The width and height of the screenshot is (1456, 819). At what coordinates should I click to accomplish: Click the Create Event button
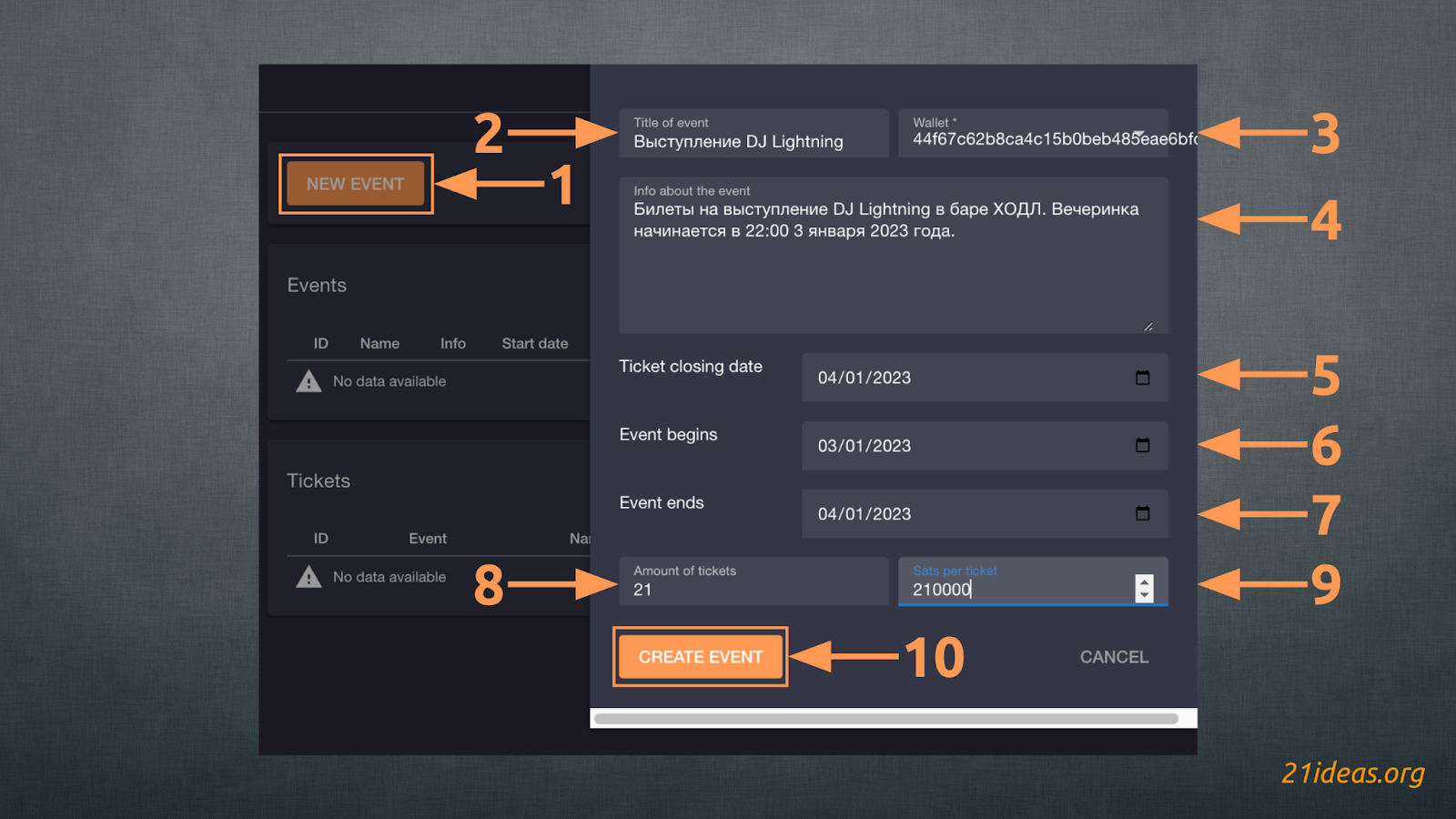pos(700,657)
